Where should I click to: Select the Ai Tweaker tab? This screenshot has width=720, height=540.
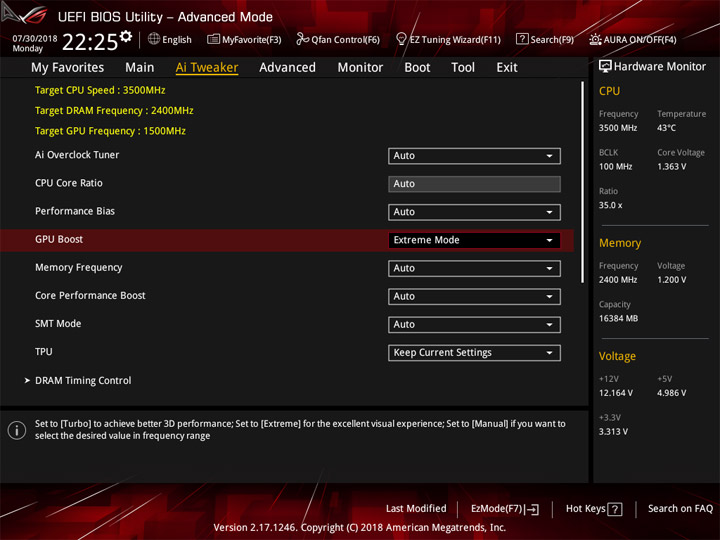click(x=207, y=68)
